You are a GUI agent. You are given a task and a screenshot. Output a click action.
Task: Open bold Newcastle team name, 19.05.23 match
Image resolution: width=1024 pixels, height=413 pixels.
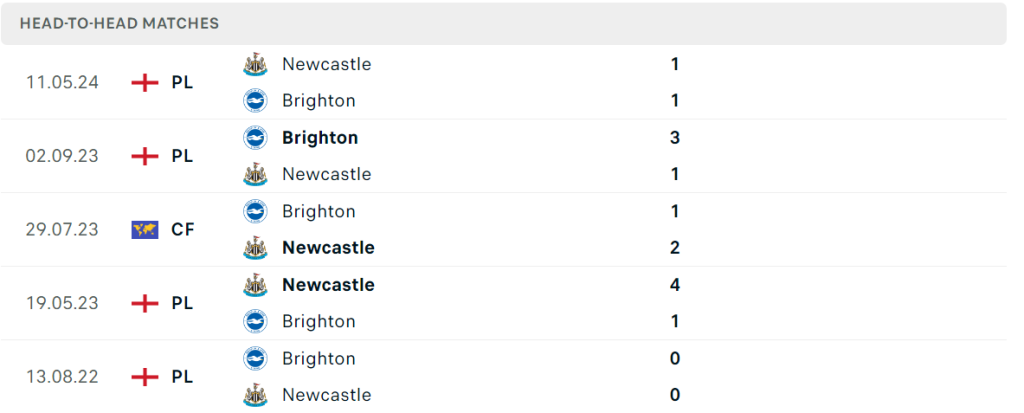point(328,285)
